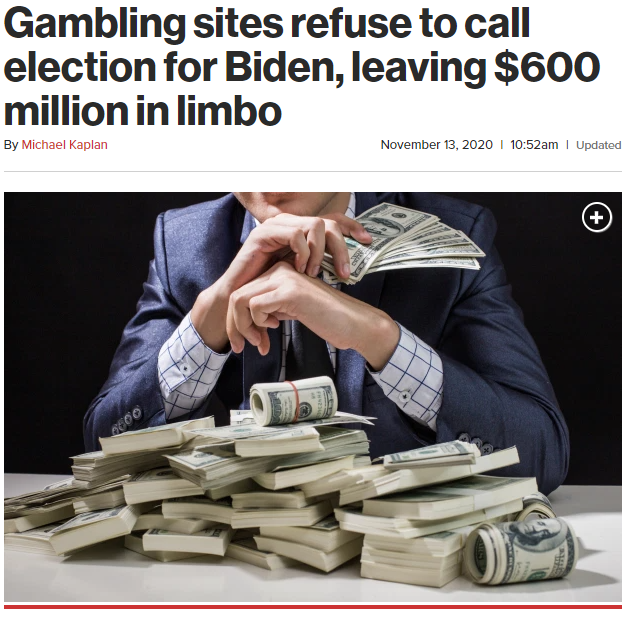The width and height of the screenshot is (634, 617).
Task: Open author Michael Kaplan's page
Action: 64,145
